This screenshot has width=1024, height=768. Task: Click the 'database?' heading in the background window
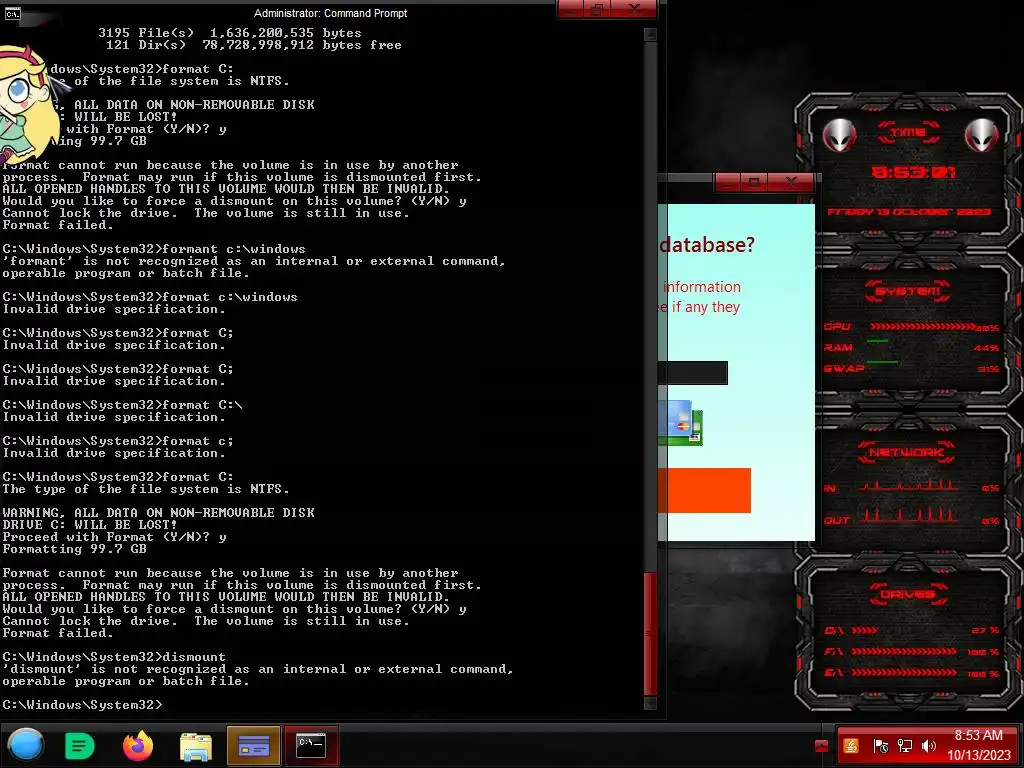click(707, 245)
